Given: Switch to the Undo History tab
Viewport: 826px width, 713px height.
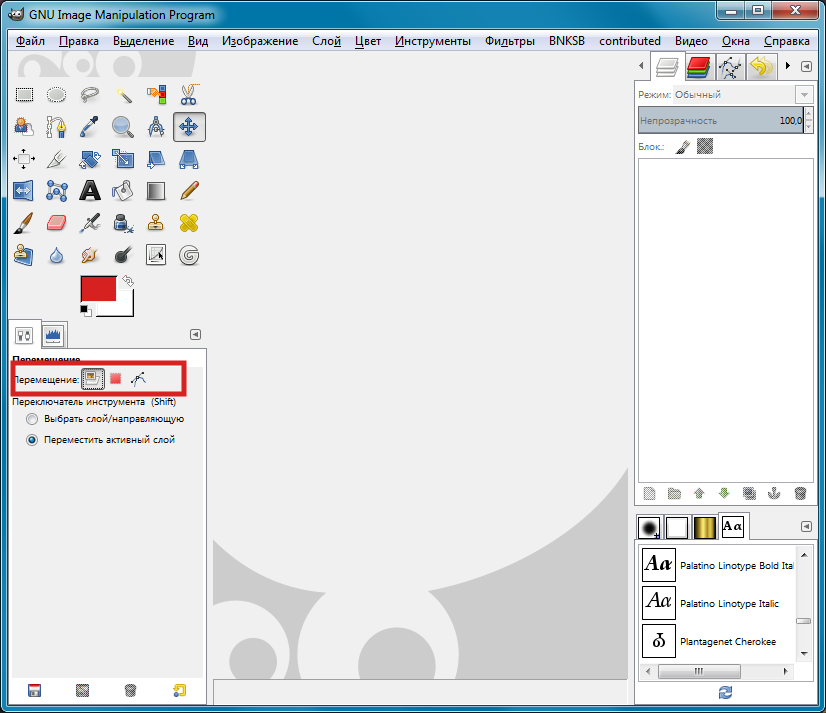Looking at the screenshot, I should click(761, 67).
